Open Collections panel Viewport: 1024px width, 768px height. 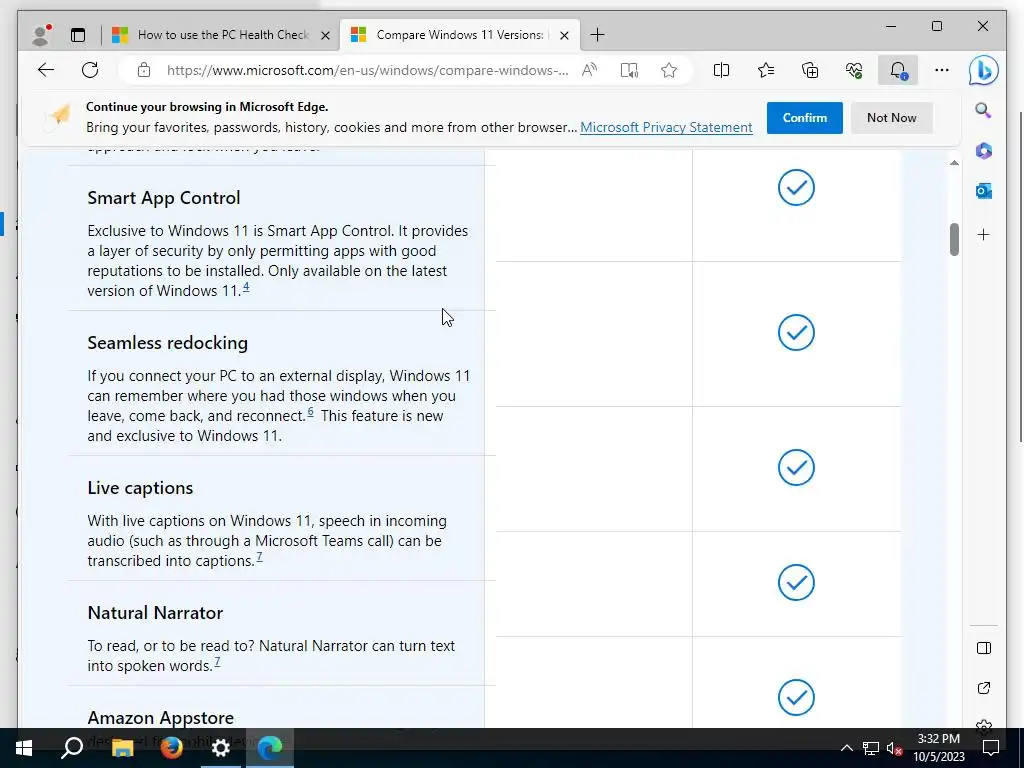pos(810,70)
